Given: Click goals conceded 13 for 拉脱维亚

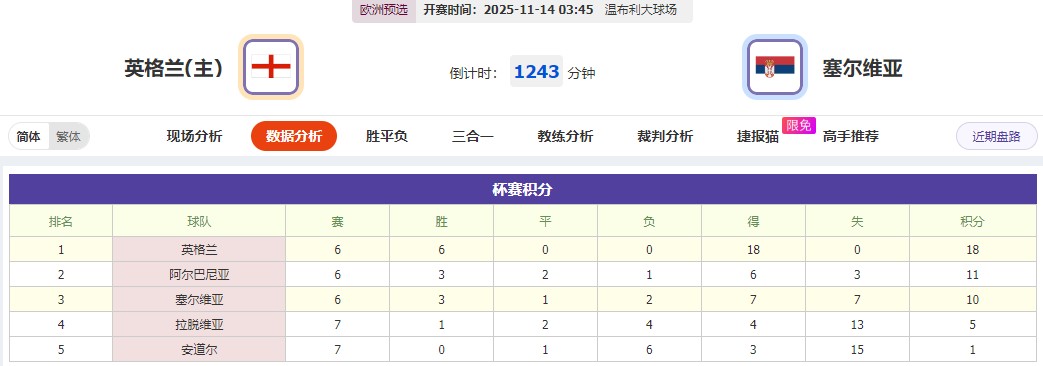Looking at the screenshot, I should click(x=857, y=325).
